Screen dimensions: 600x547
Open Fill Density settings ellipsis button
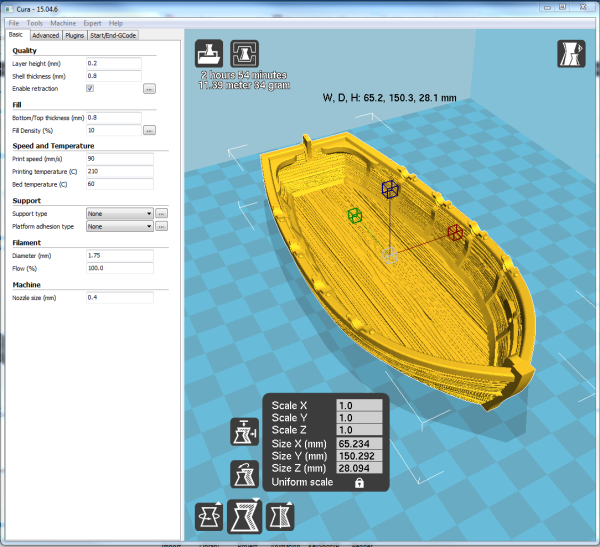tap(149, 130)
